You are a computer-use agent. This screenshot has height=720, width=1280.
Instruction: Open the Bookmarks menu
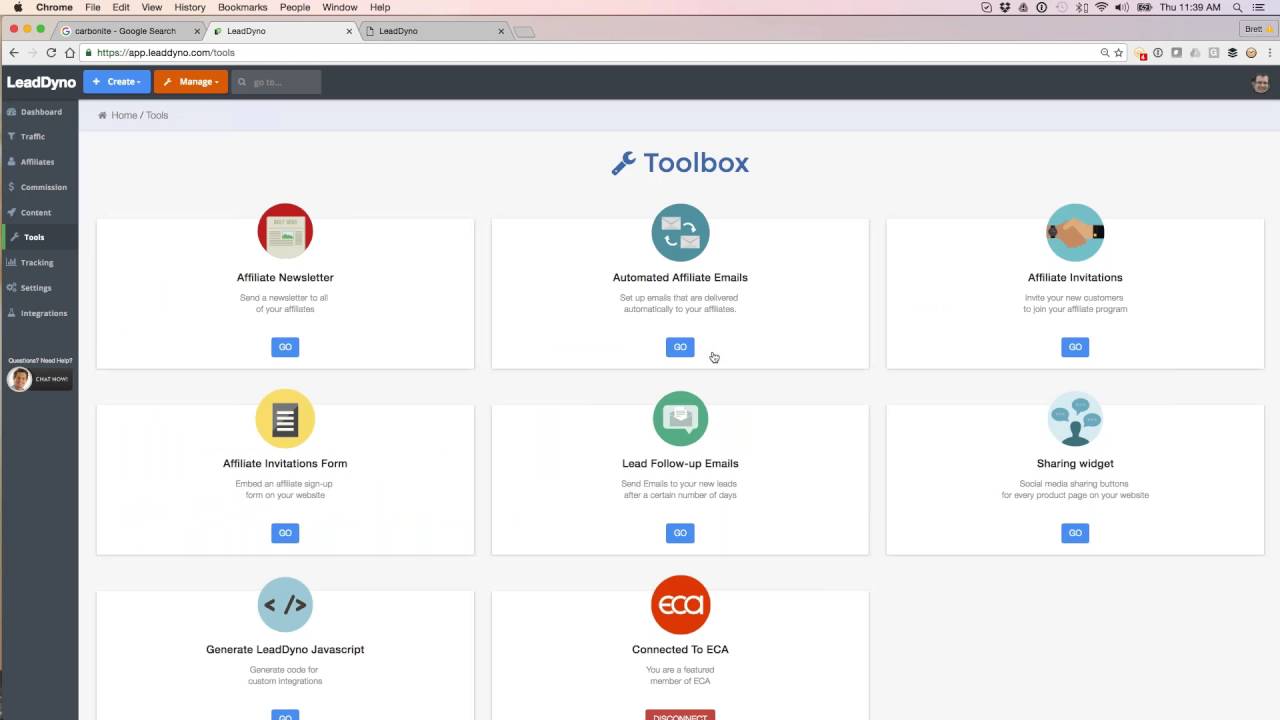(x=242, y=7)
